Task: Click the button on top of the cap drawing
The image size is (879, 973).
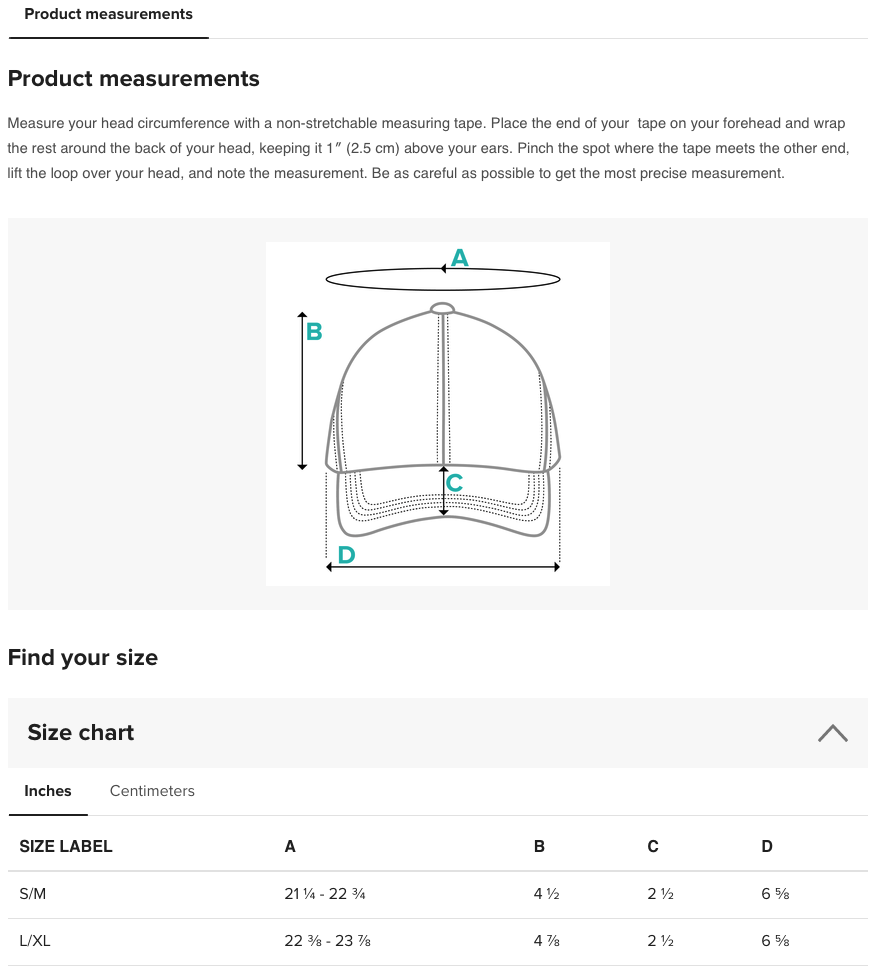Action: [442, 308]
